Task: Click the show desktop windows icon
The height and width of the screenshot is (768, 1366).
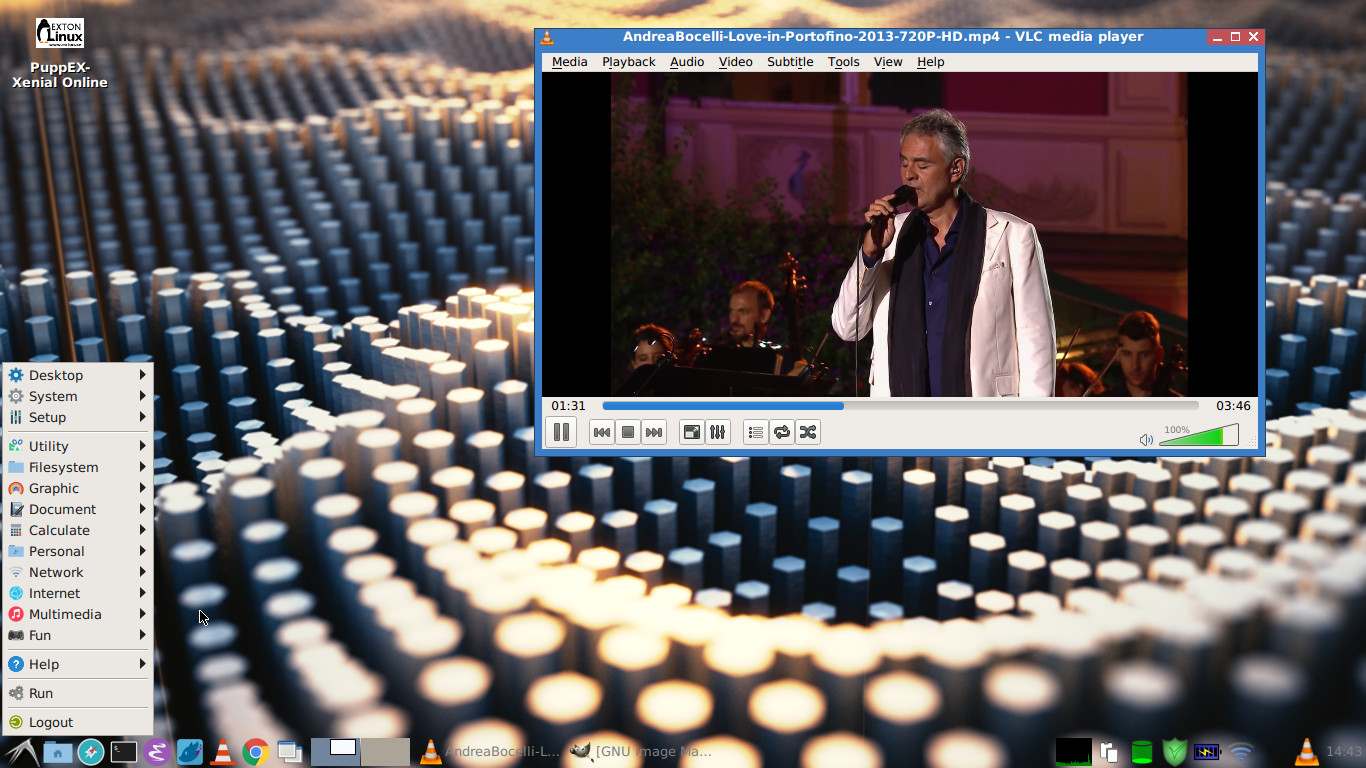Action: (x=290, y=752)
